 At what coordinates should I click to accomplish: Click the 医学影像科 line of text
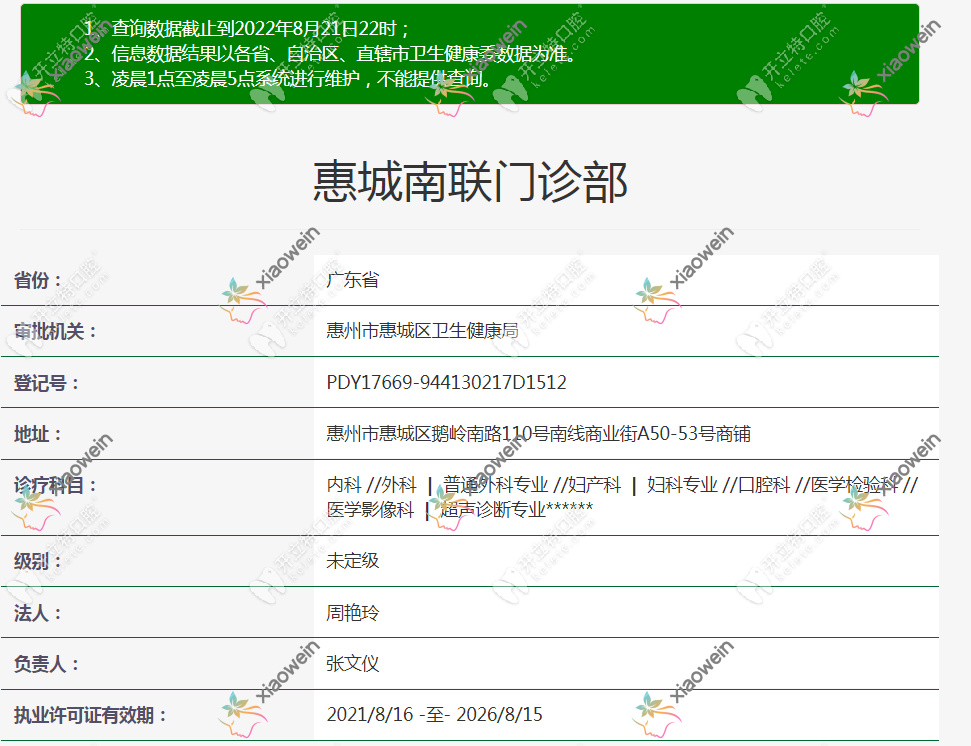[459, 510]
